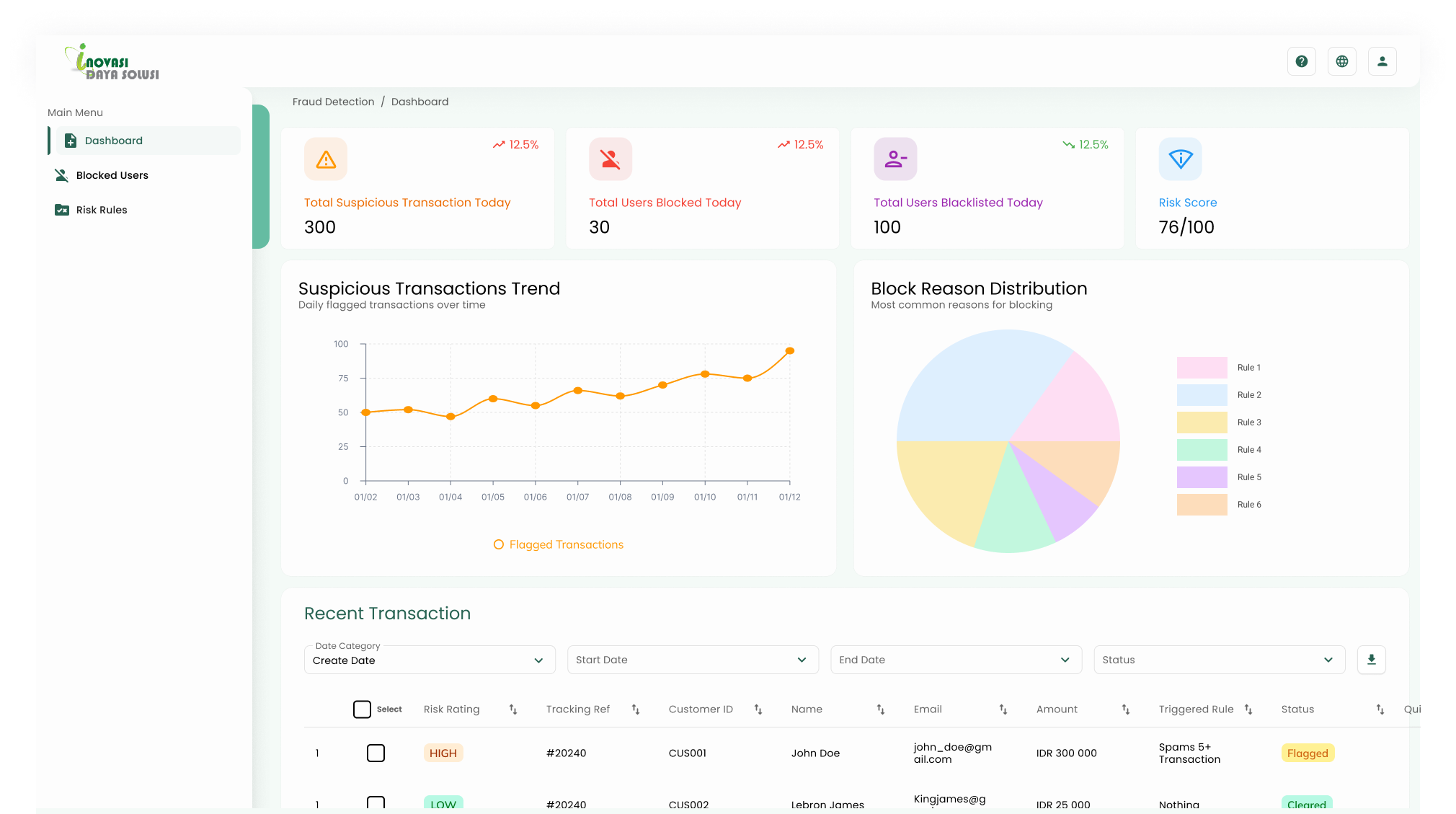Click the Flagged status badge for John Doe
The image size is (1456, 814).
[1308, 753]
